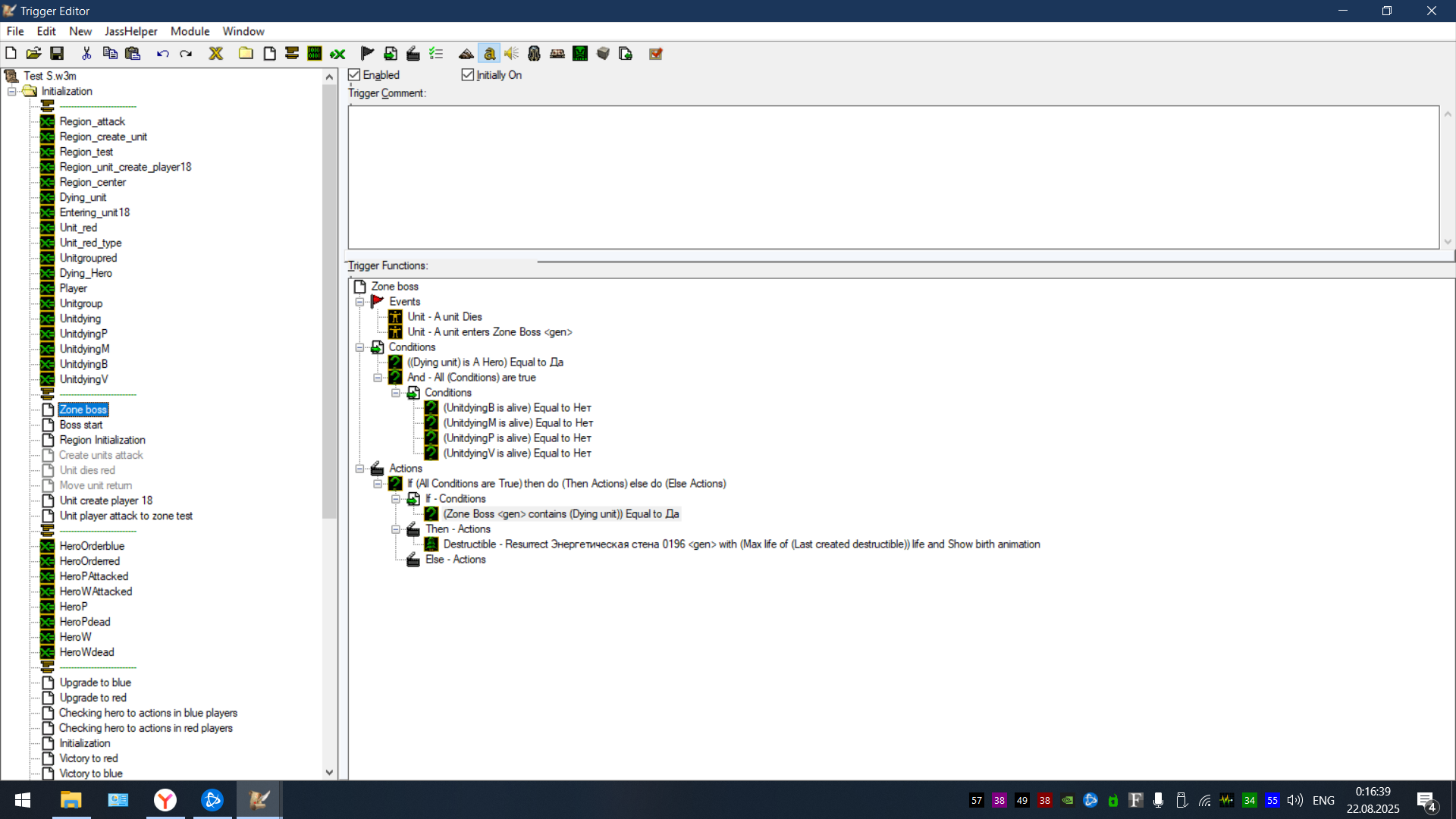
Task: Open the Module menu
Action: 190,31
